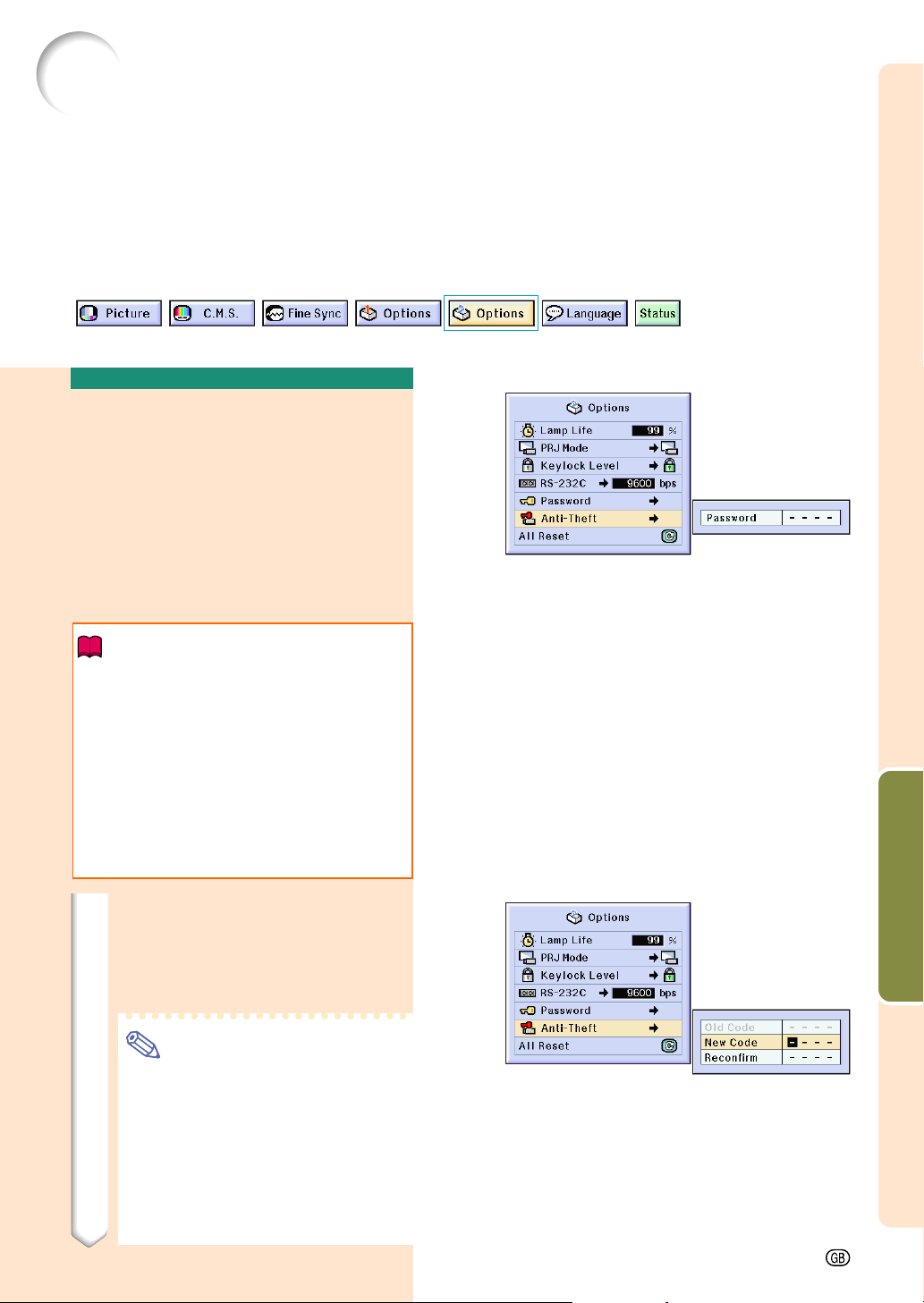Click PRJ Mode icon in menu beside New Code box
The width and height of the screenshot is (924, 1303).
[527, 958]
